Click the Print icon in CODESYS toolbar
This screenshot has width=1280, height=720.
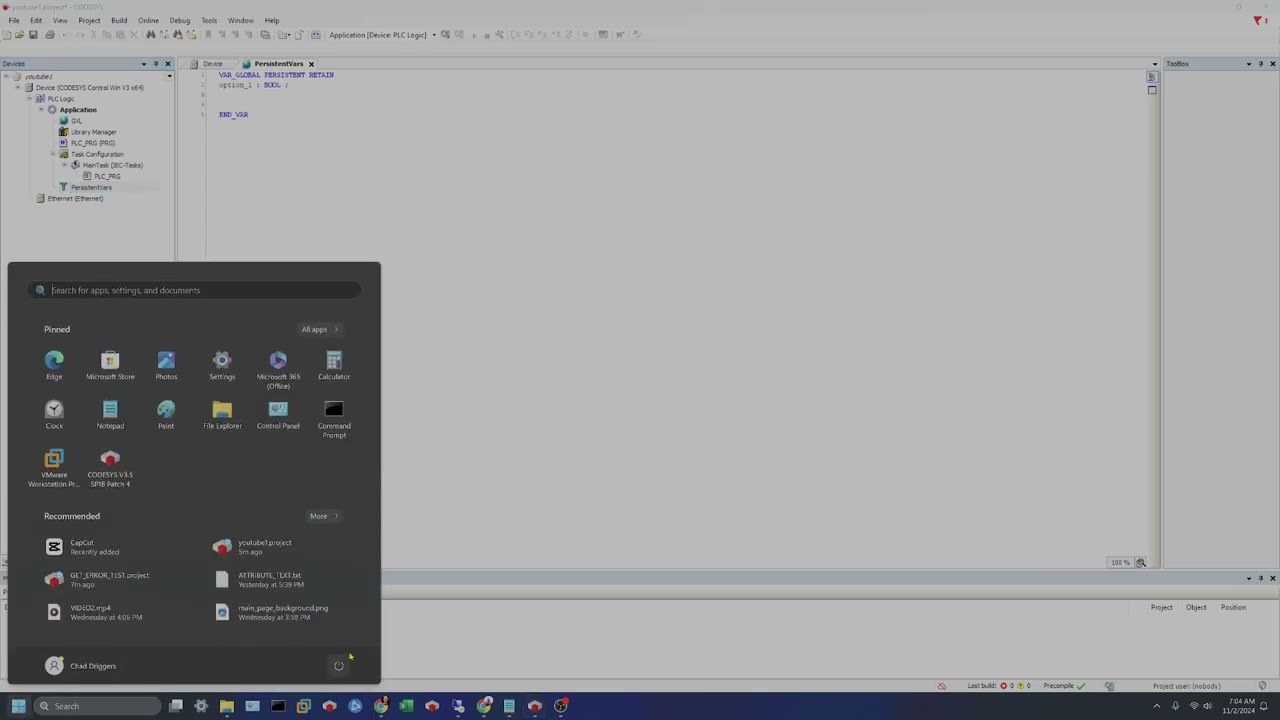pyautogui.click(x=49, y=35)
